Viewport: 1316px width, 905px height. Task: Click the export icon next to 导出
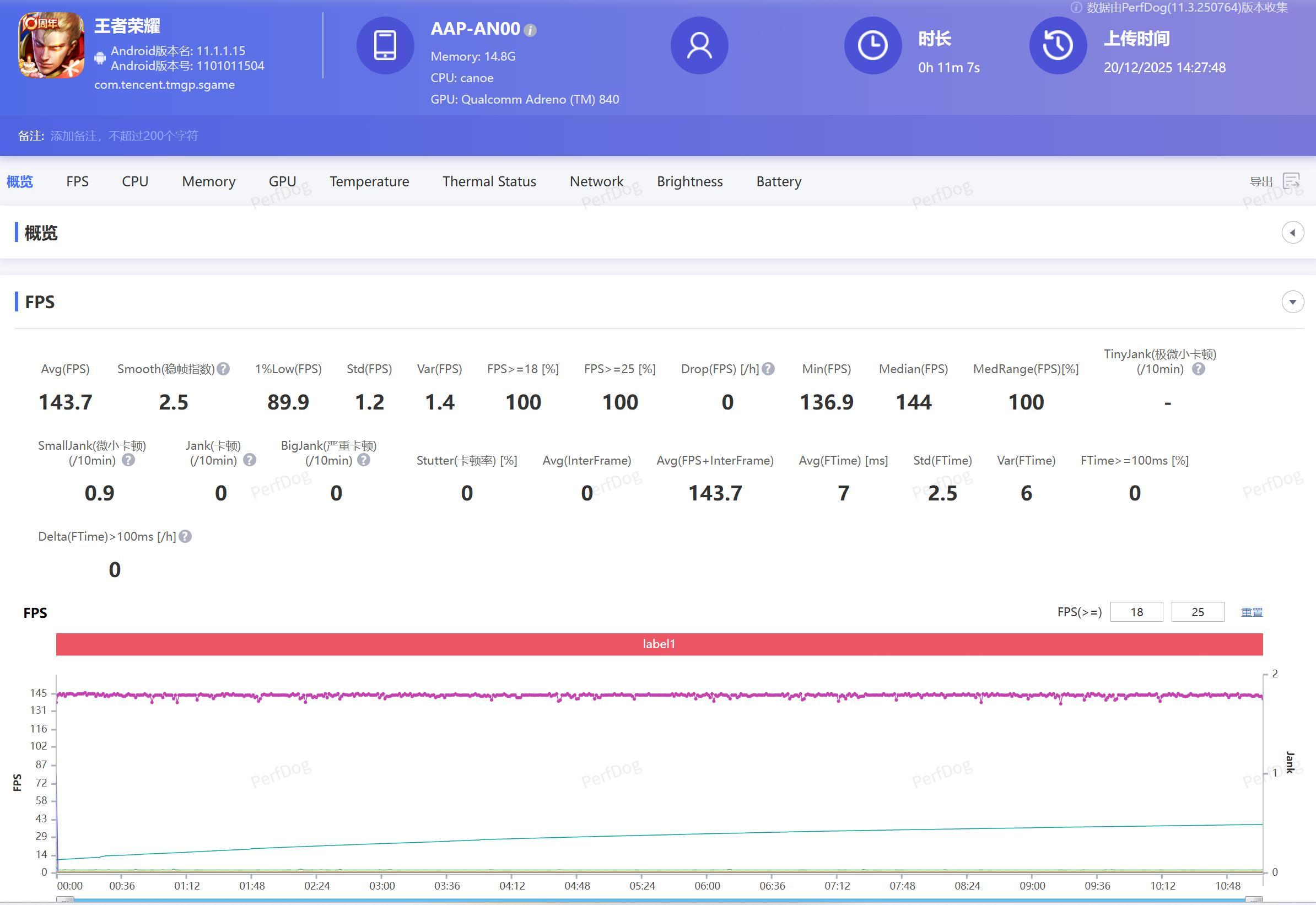point(1291,181)
